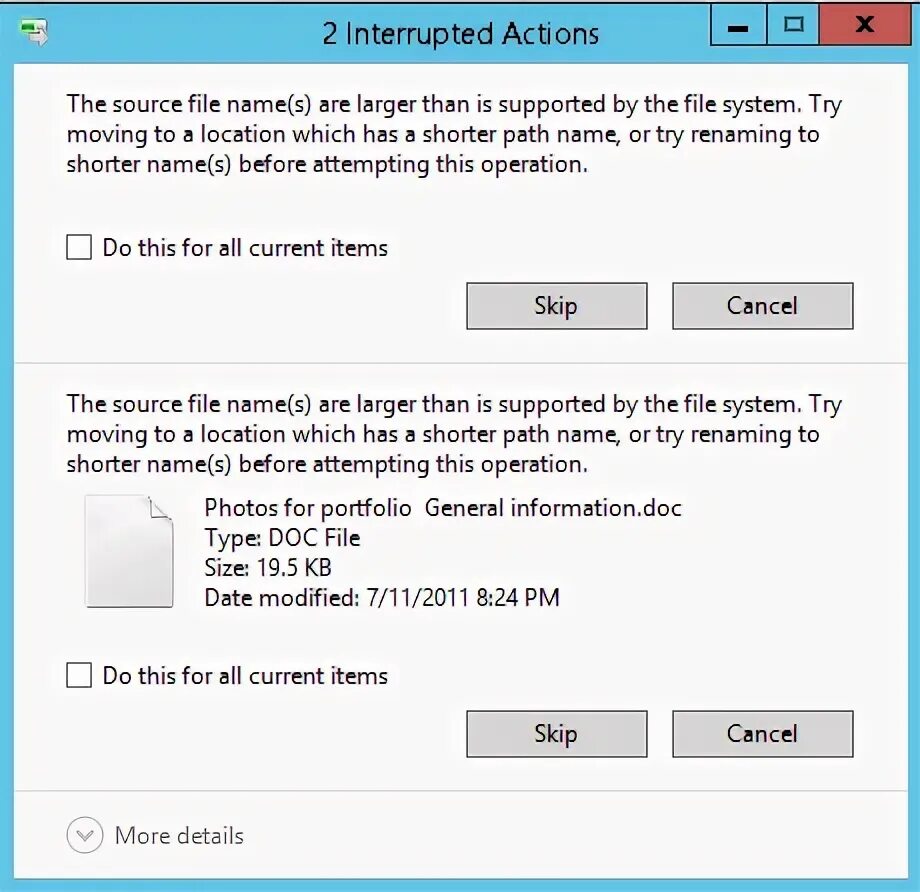Cancel the General information.doc file action
Image resolution: width=920 pixels, height=892 pixels.
(x=763, y=734)
